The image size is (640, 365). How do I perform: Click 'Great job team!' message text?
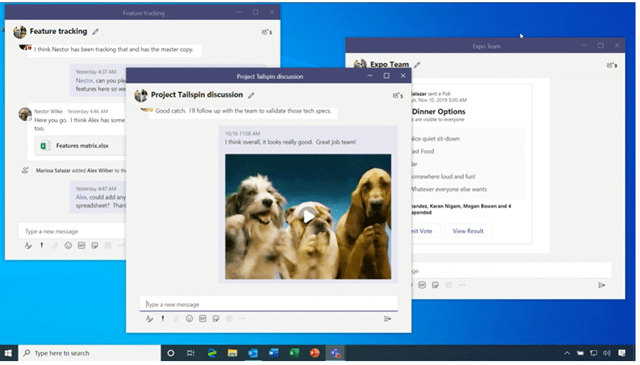coord(336,142)
